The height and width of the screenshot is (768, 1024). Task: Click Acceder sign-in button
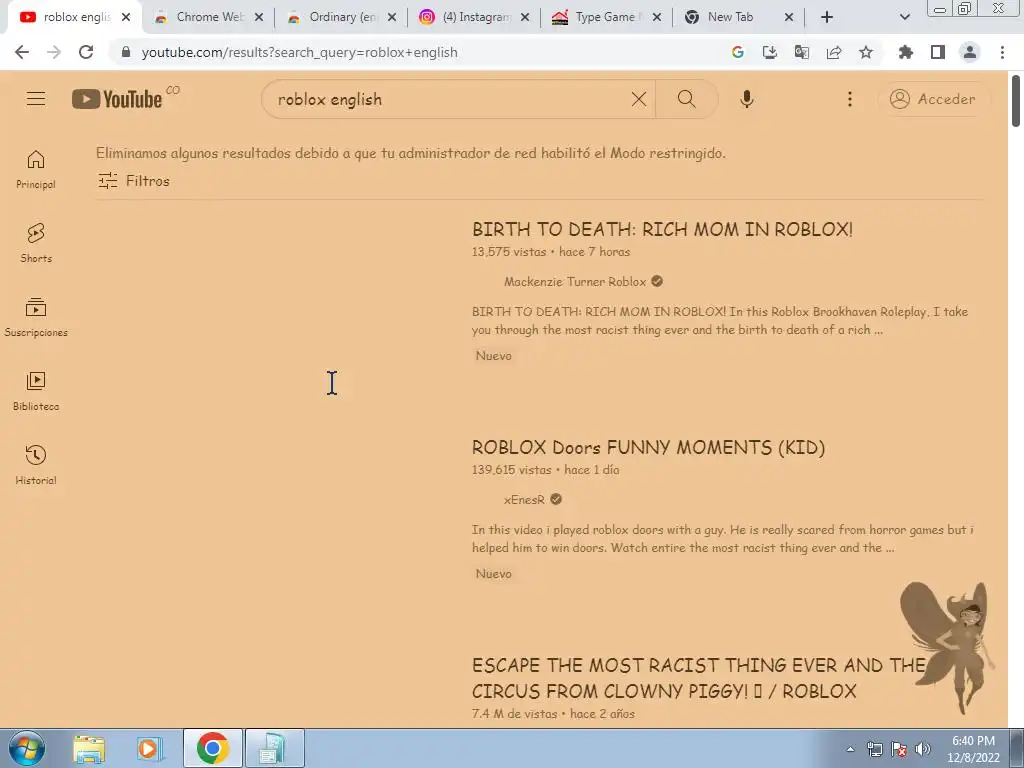[x=933, y=99]
